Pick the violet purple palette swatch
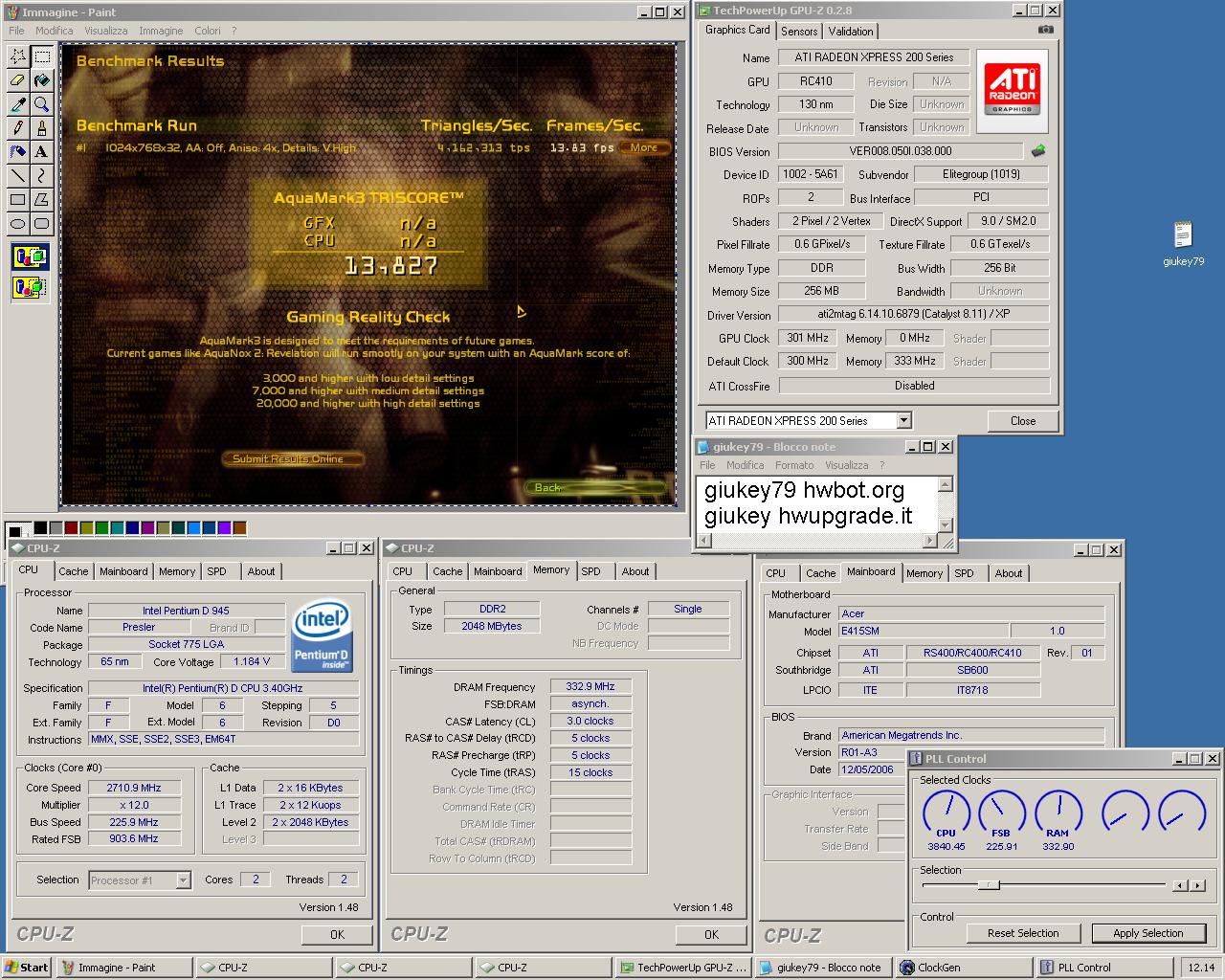This screenshot has height=980, width=1225. (225, 527)
